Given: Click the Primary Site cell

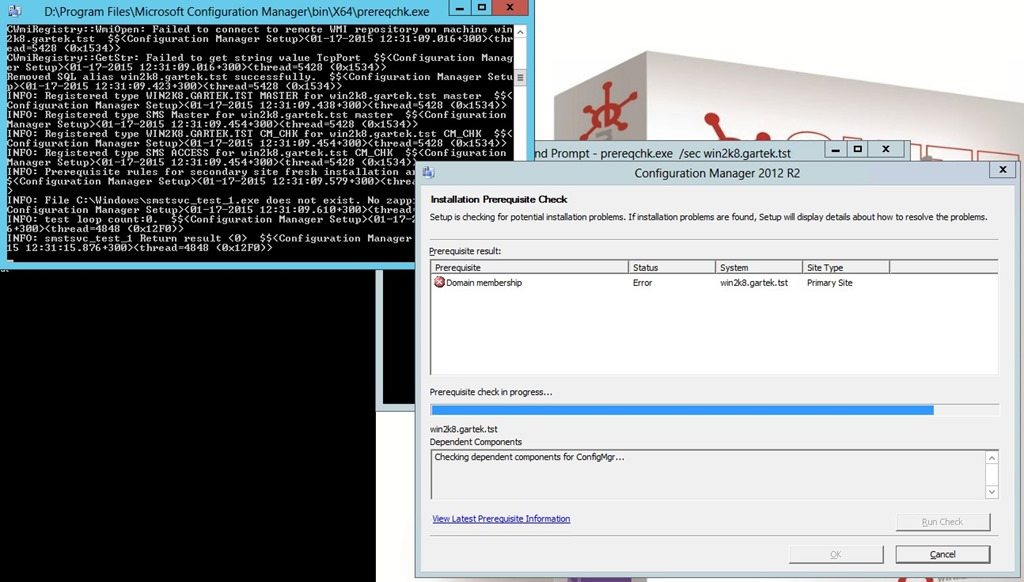Looking at the screenshot, I should coord(829,283).
